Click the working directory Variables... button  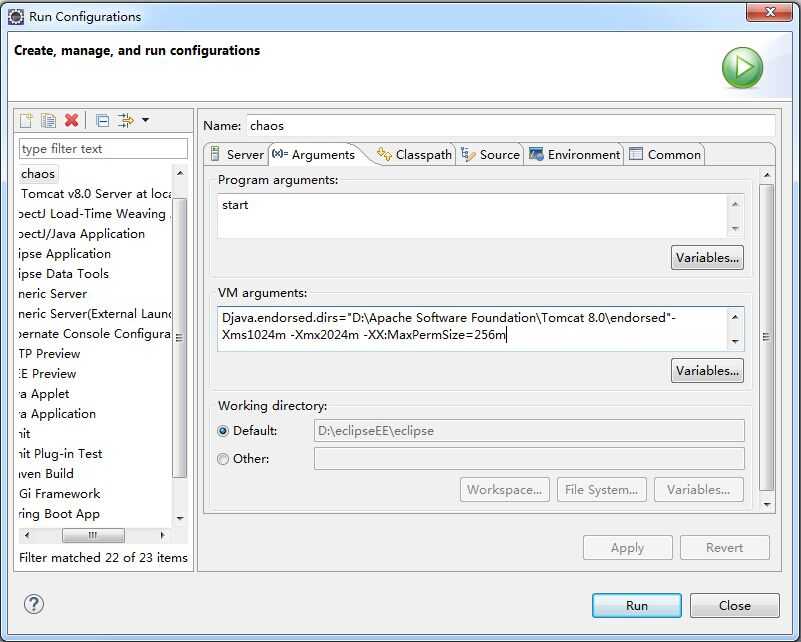coord(698,490)
